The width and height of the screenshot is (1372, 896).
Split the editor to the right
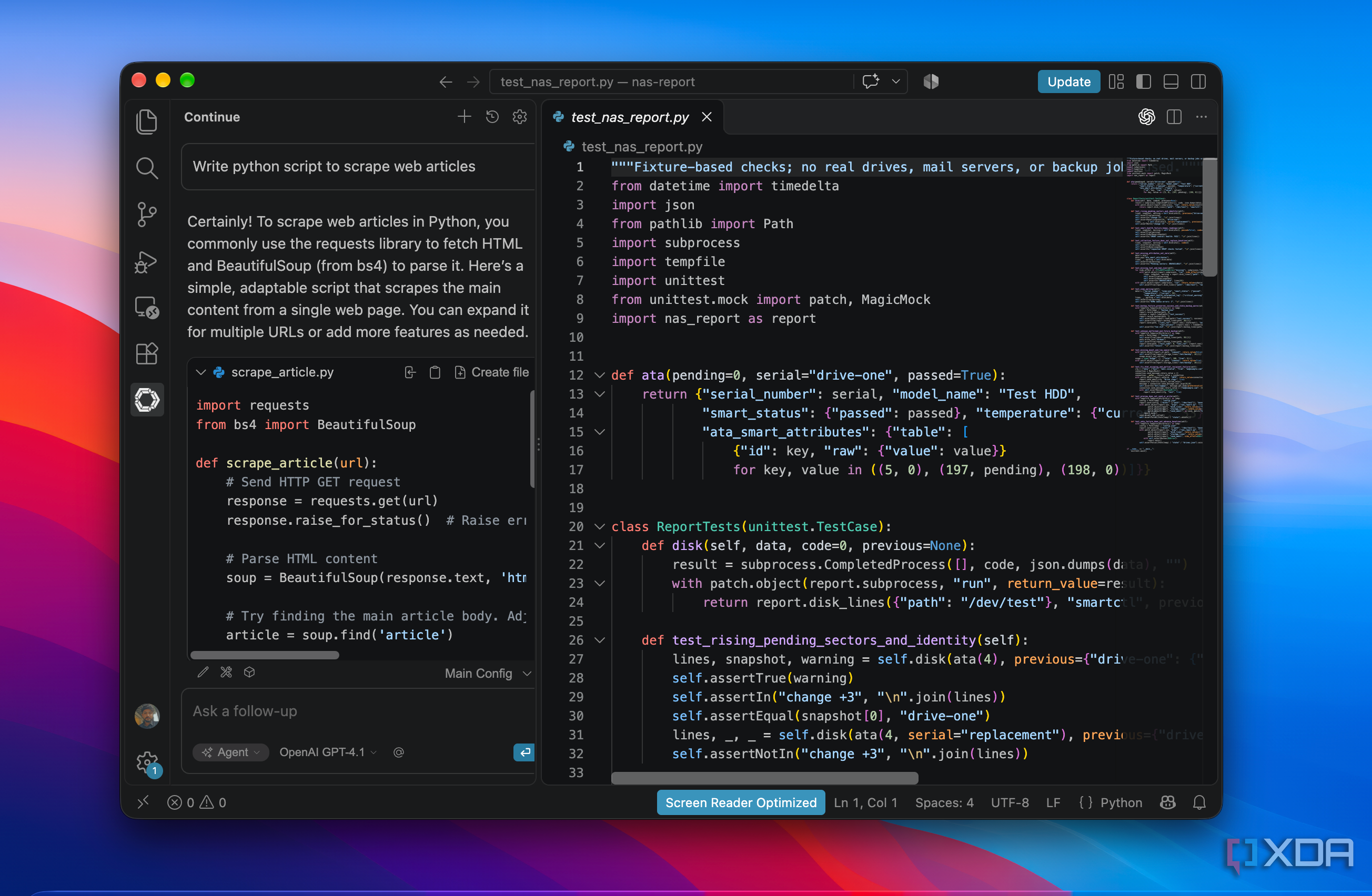point(1174,117)
